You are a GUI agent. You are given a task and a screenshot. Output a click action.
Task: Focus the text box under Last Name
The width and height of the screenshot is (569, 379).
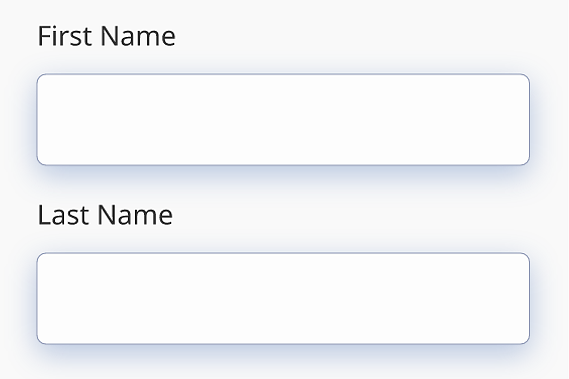283,298
